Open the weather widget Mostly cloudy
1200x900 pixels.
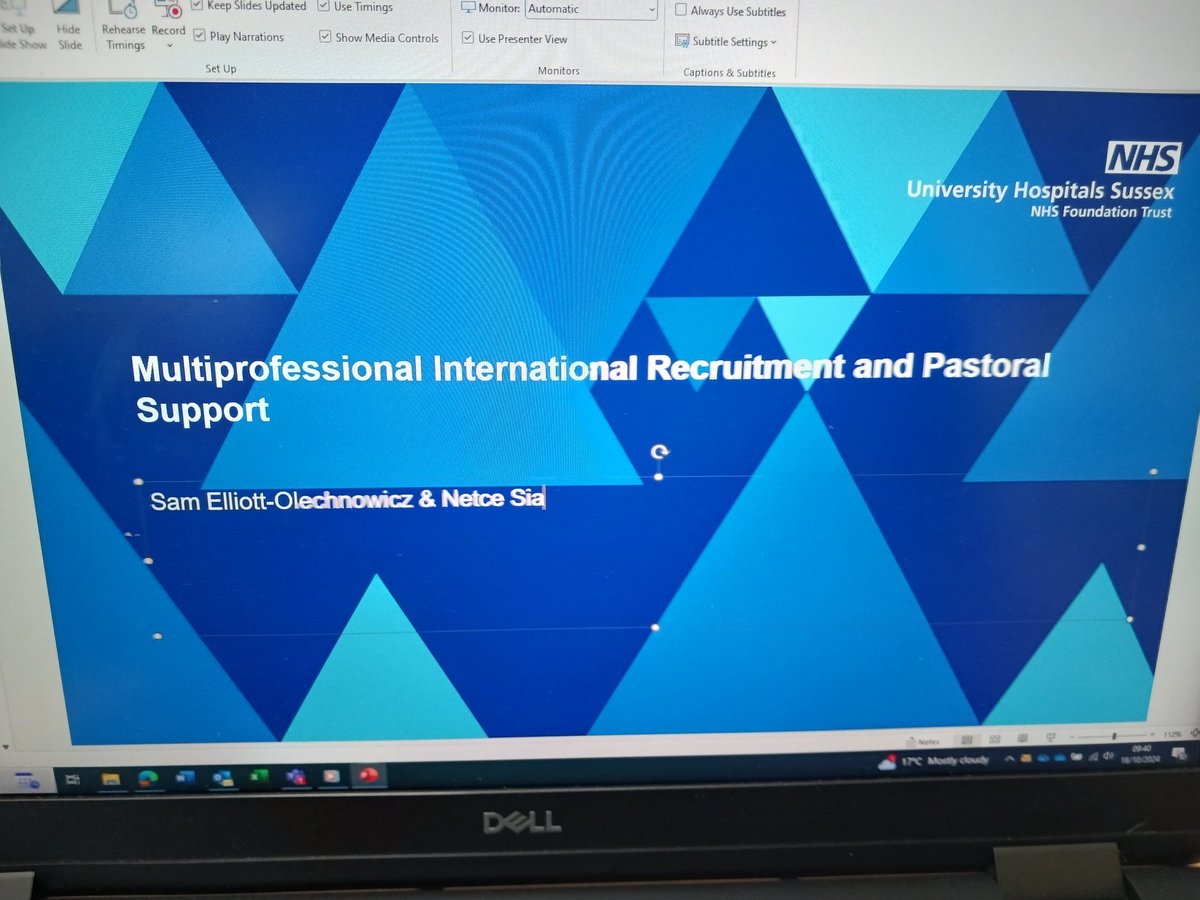coord(935,761)
